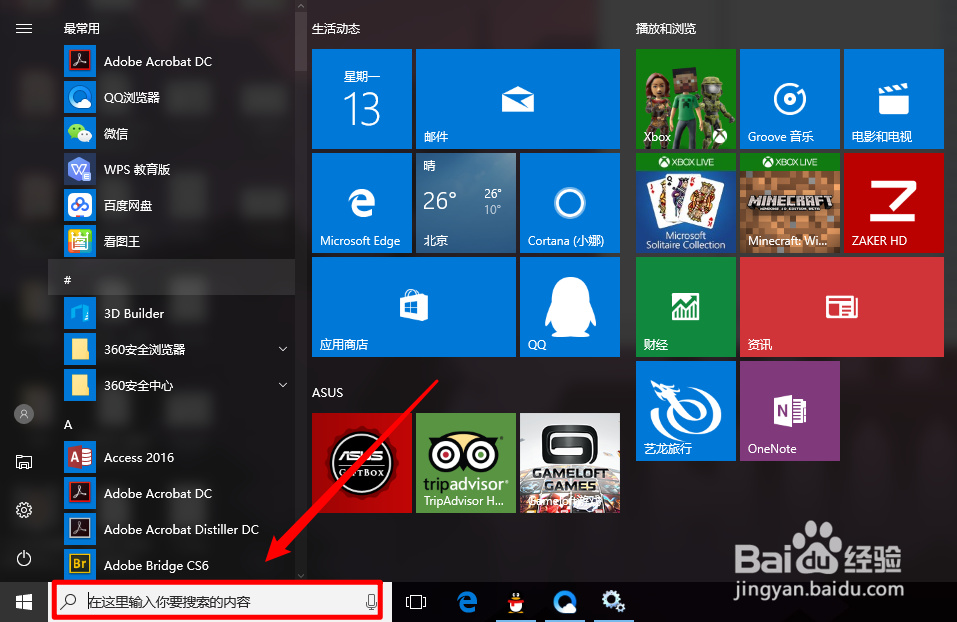The image size is (957, 622).
Task: Launch the Minecraft tile
Action: click(x=790, y=203)
